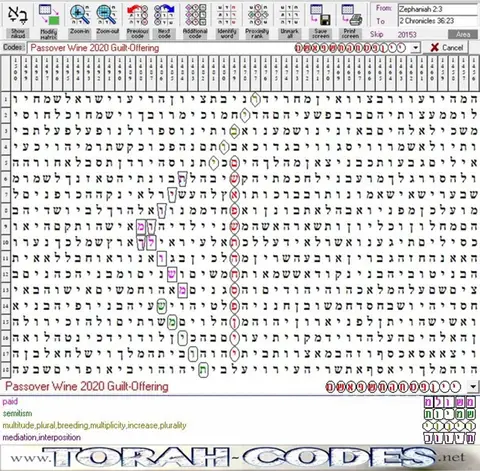This screenshot has width=480, height=471.
Task: Click the Hebrew word beside the 'mediation,interposition' entry
Action: click(x=450, y=438)
